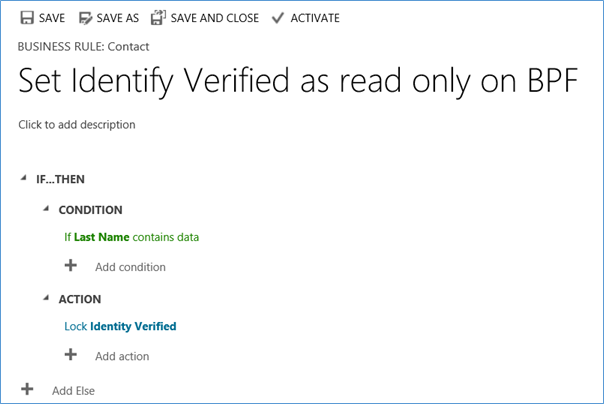604x404 pixels.
Task: Click the Save floppy disk icon
Action: tap(26, 18)
